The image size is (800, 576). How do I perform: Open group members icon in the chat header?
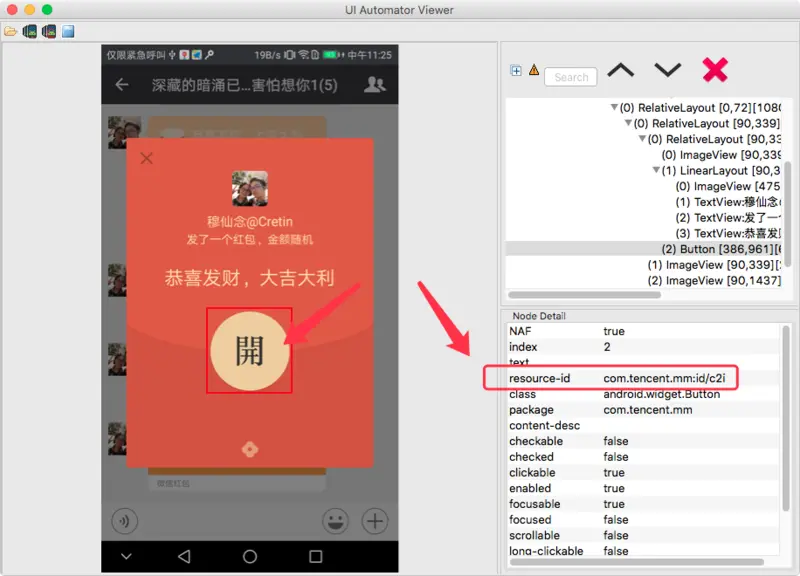point(374,84)
